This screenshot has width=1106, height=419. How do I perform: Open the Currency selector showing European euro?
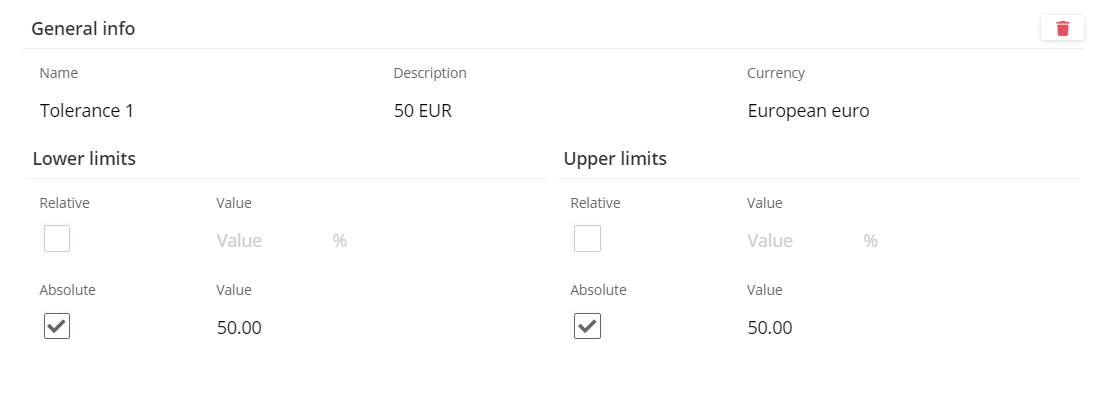(x=808, y=111)
